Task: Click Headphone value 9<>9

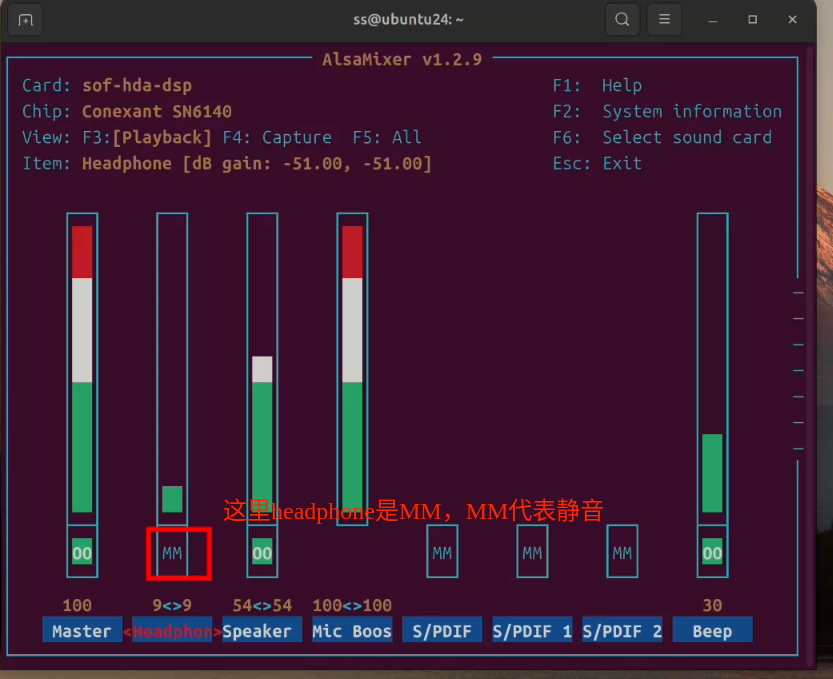Action: coord(172,605)
